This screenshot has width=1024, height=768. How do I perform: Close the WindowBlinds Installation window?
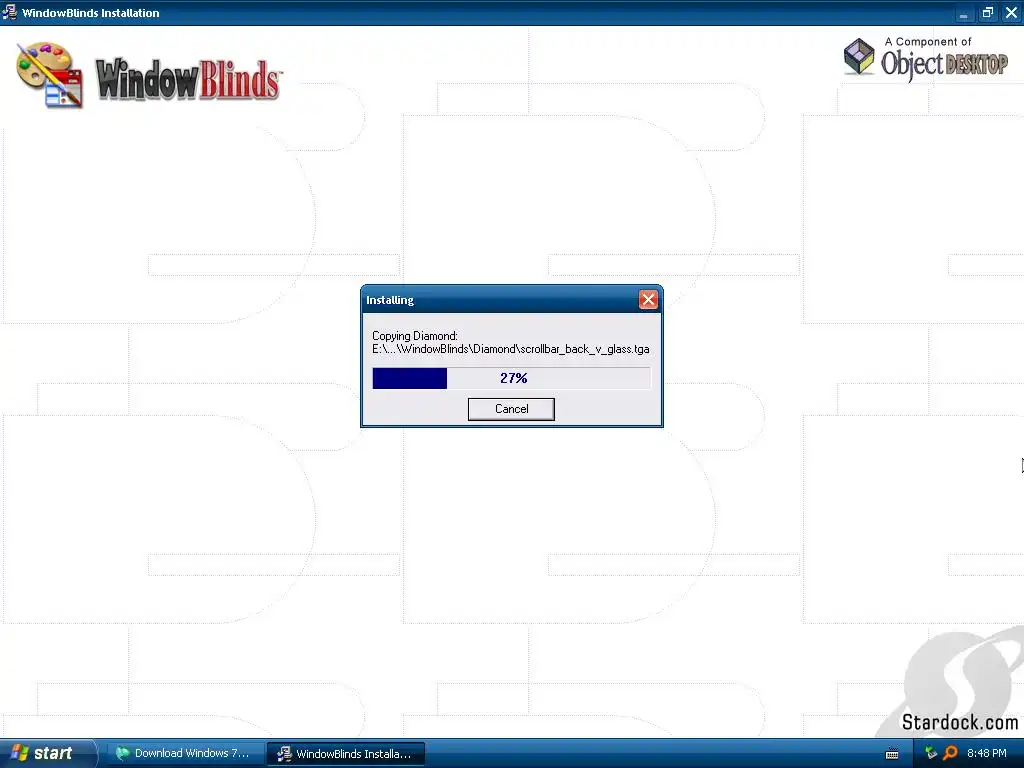(1011, 13)
